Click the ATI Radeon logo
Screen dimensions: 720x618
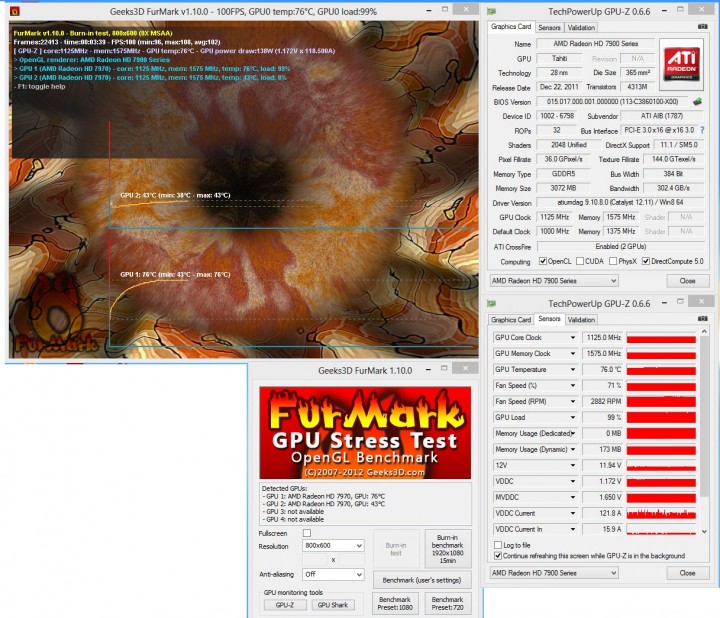[x=681, y=64]
